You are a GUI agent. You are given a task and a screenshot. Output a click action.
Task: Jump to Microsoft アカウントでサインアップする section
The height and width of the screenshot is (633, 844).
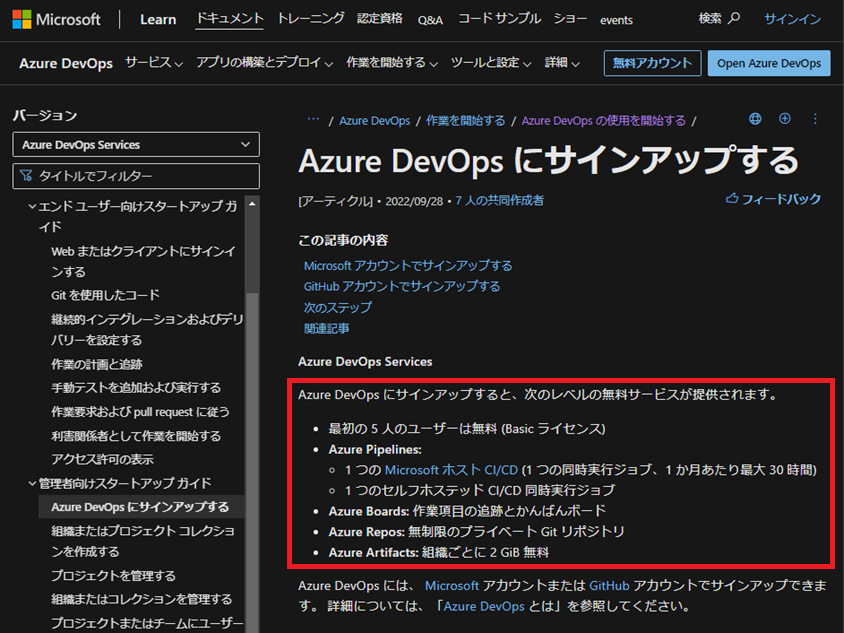pos(408,266)
